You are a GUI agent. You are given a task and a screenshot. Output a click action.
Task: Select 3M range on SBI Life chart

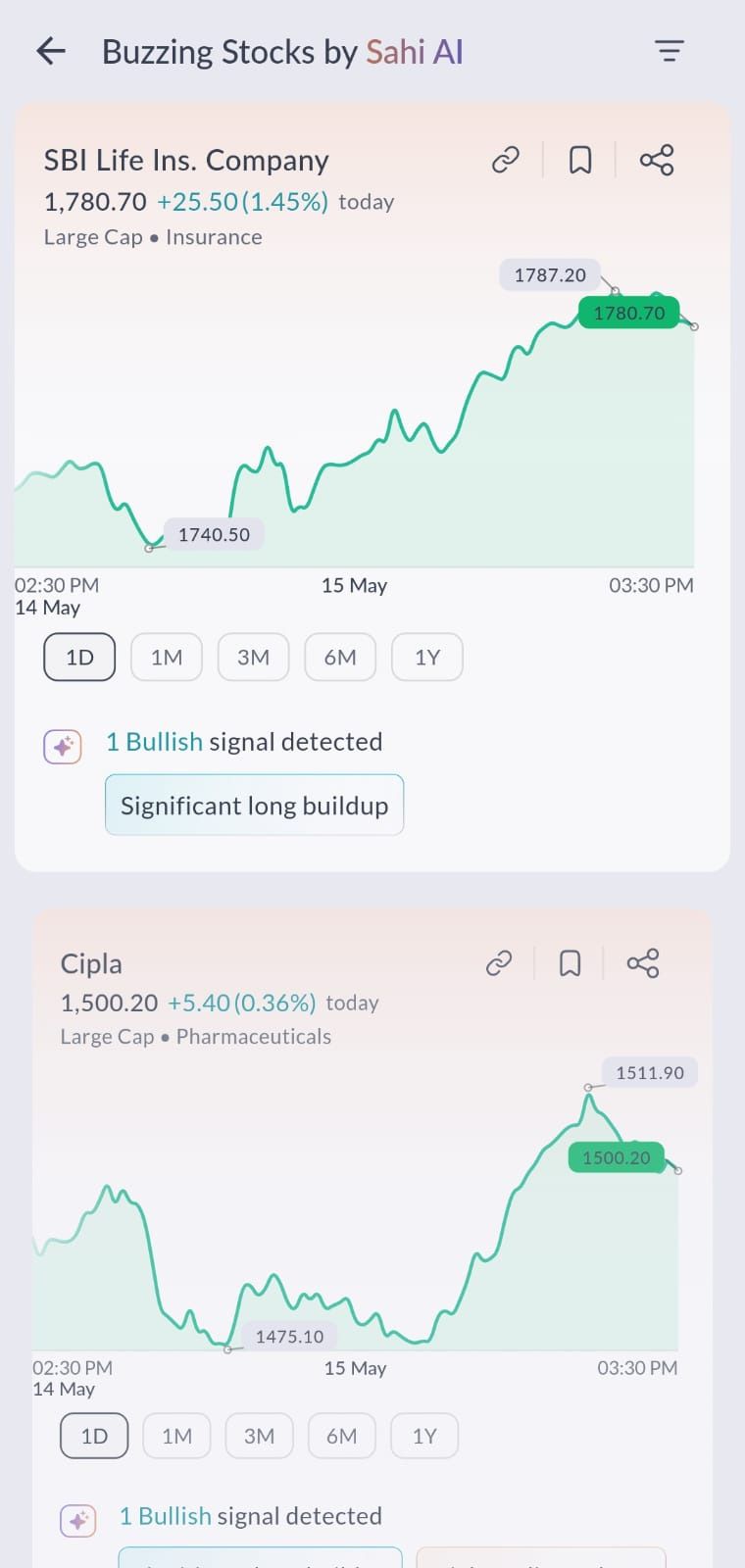click(x=253, y=657)
